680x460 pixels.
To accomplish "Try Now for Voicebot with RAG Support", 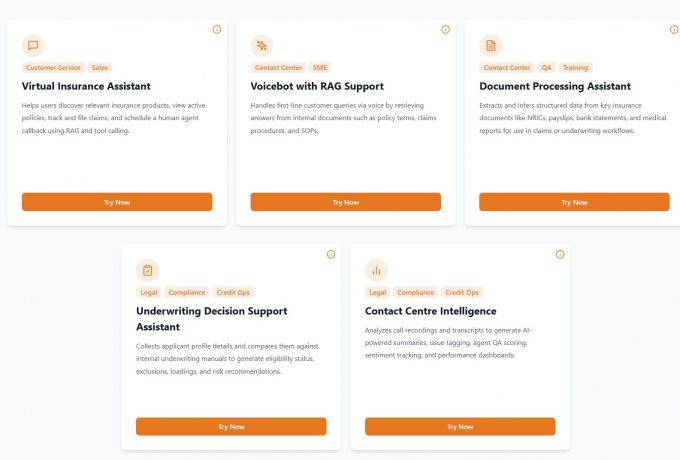I will 346,202.
